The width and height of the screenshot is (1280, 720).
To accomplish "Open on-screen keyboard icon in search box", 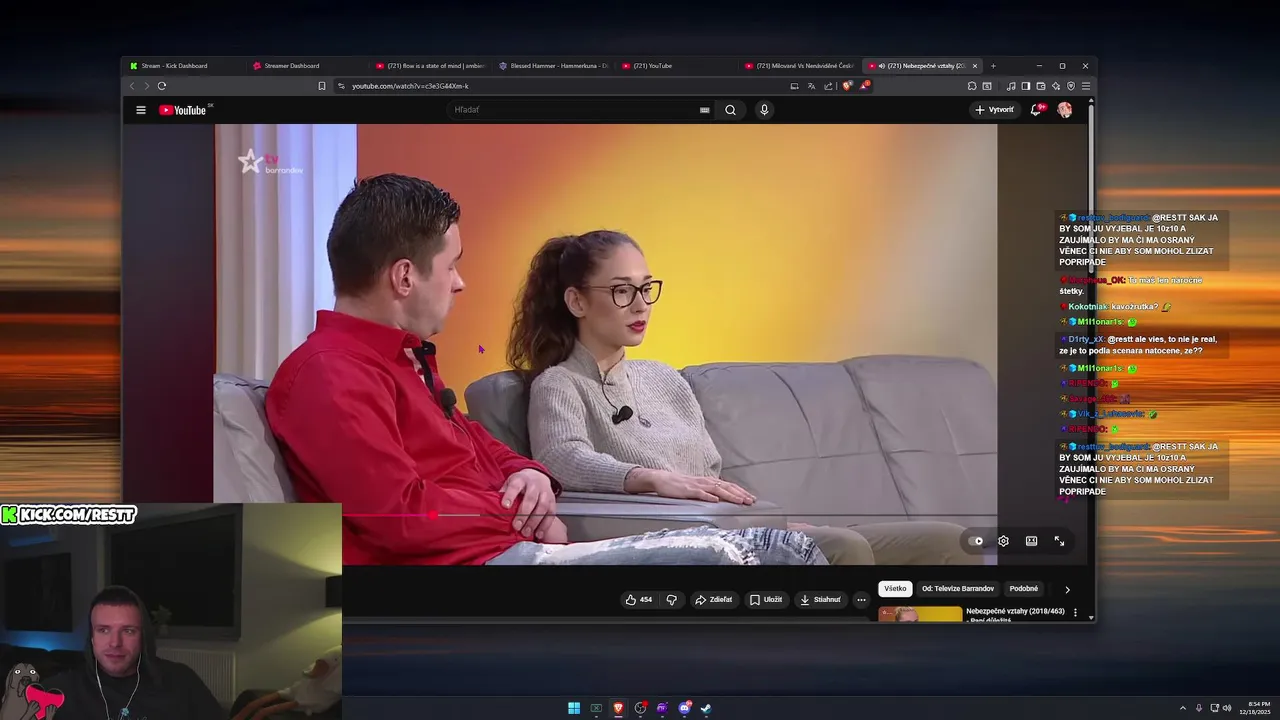I will pyautogui.click(x=704, y=110).
